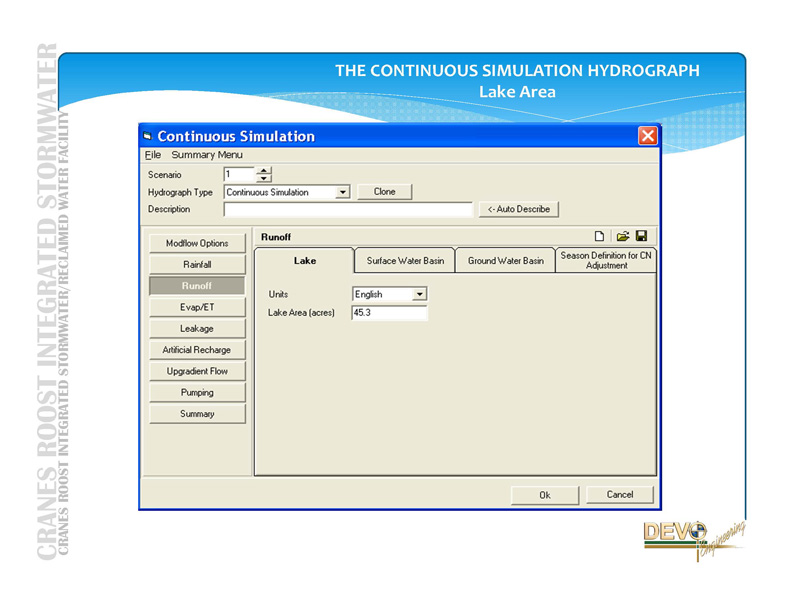
Task: Increase Scenario number with up arrow
Action: click(264, 170)
